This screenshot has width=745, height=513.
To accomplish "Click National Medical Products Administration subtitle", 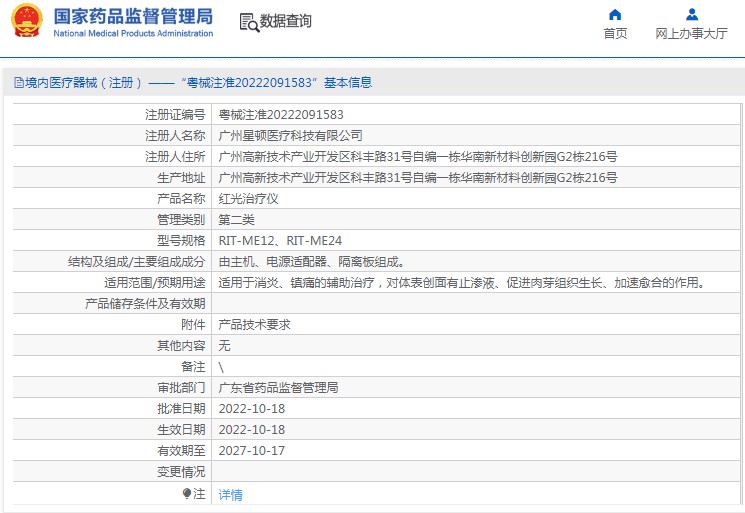I will click(133, 33).
